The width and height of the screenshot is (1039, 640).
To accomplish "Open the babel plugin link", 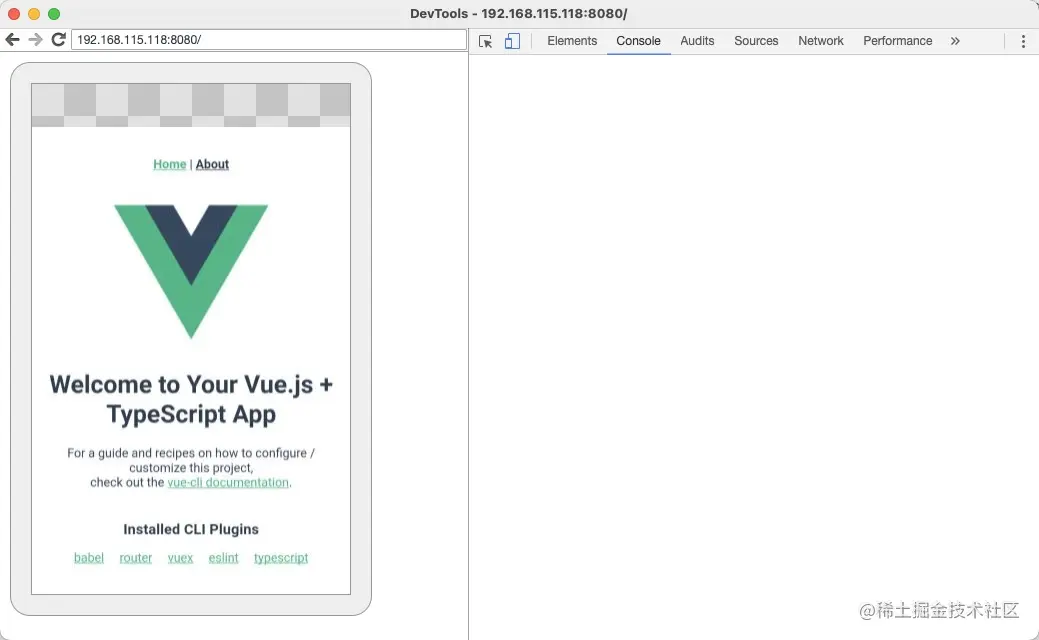I will [x=89, y=558].
